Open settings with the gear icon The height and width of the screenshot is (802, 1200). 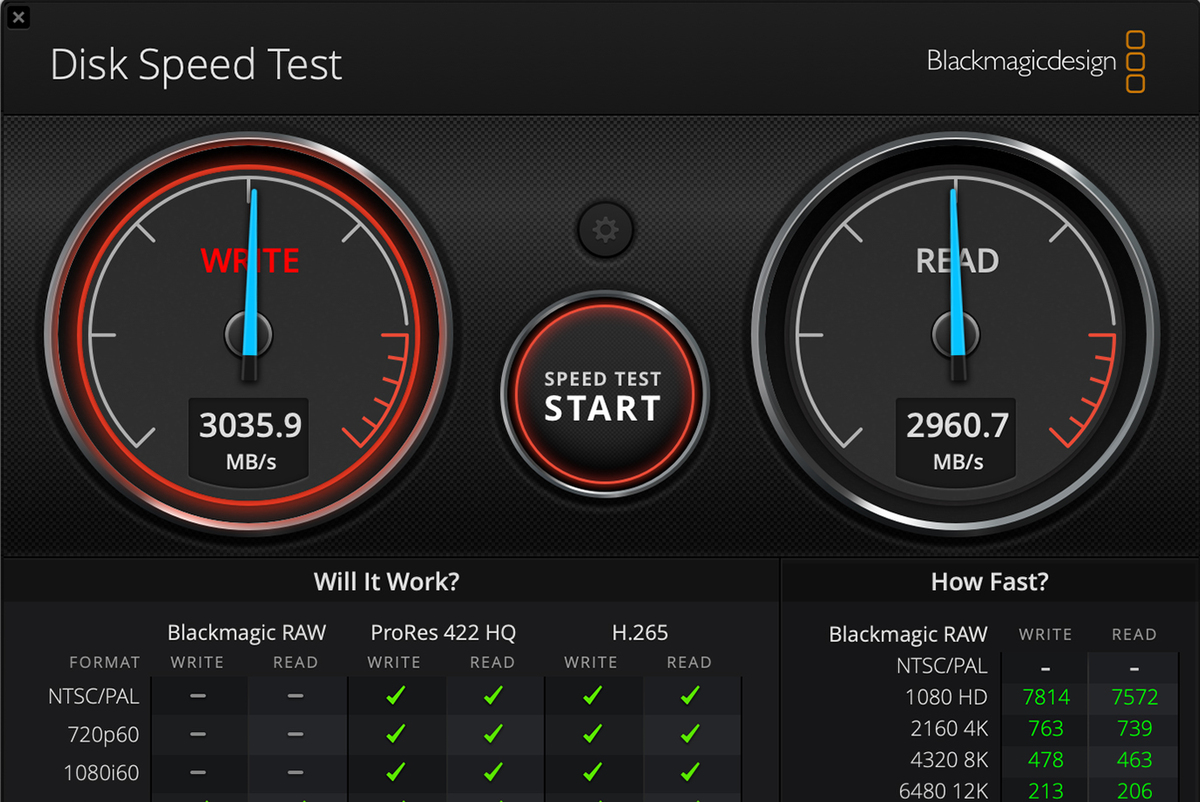[605, 230]
